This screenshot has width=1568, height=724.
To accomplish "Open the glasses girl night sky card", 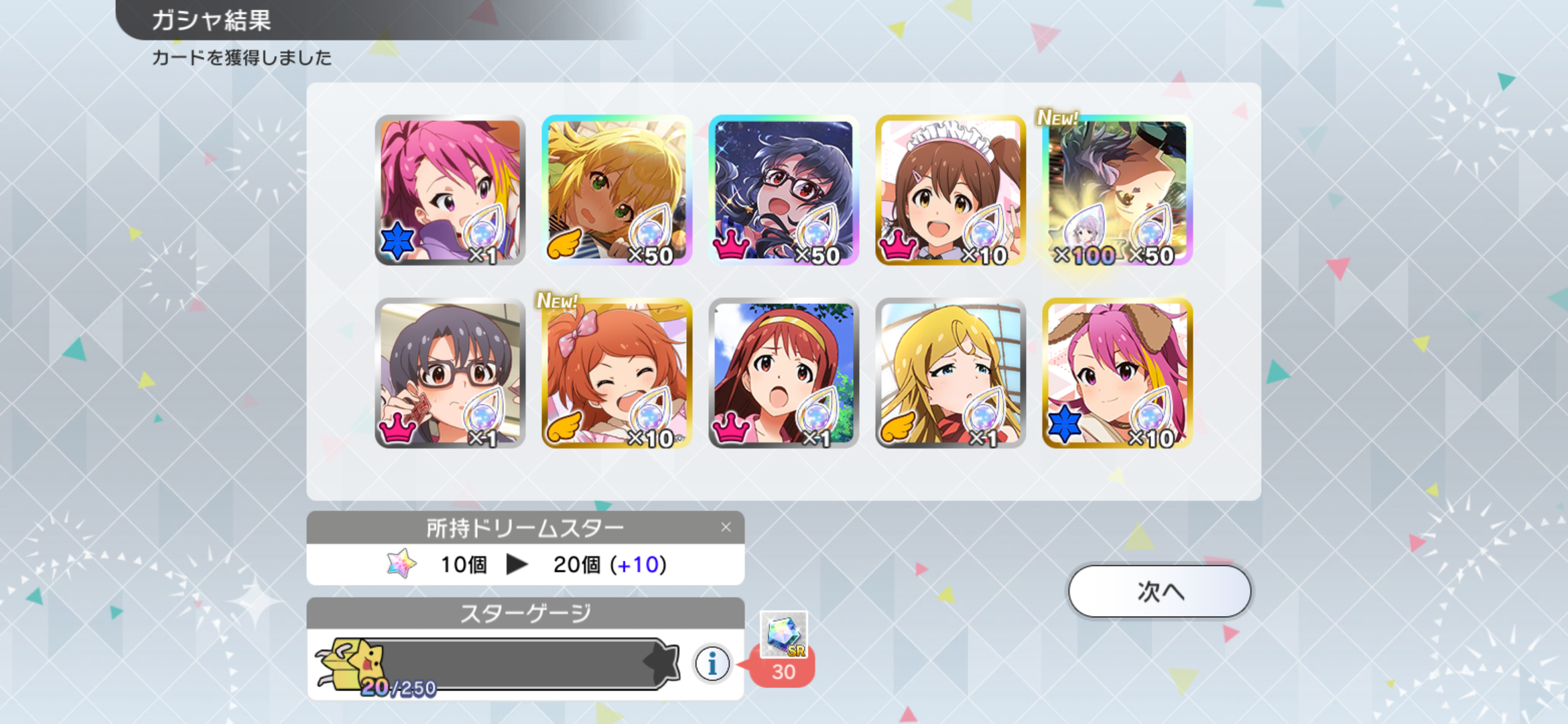I will pos(783,190).
